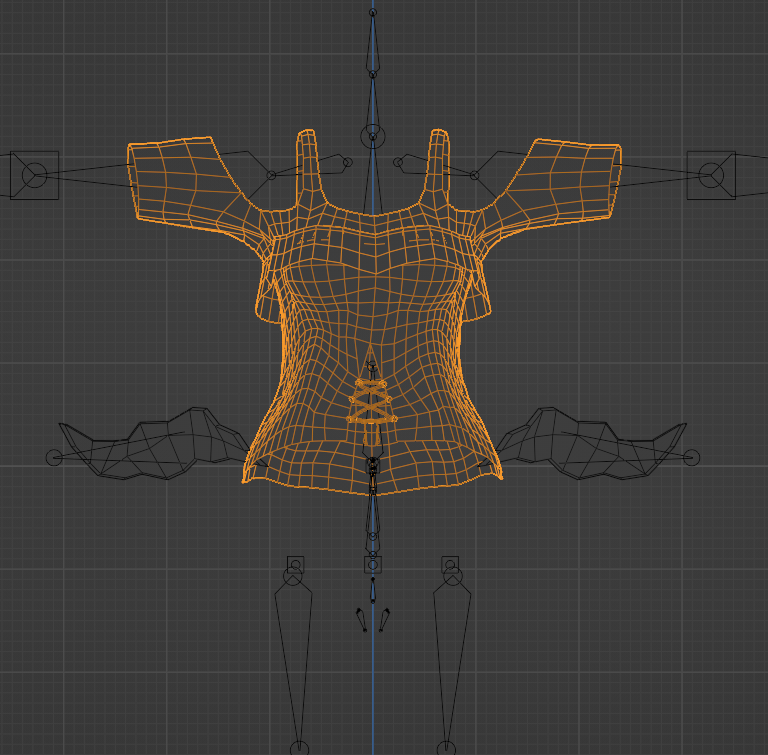The width and height of the screenshot is (768, 755).
Task: Select the left thigh bone
Action: tap(294, 661)
